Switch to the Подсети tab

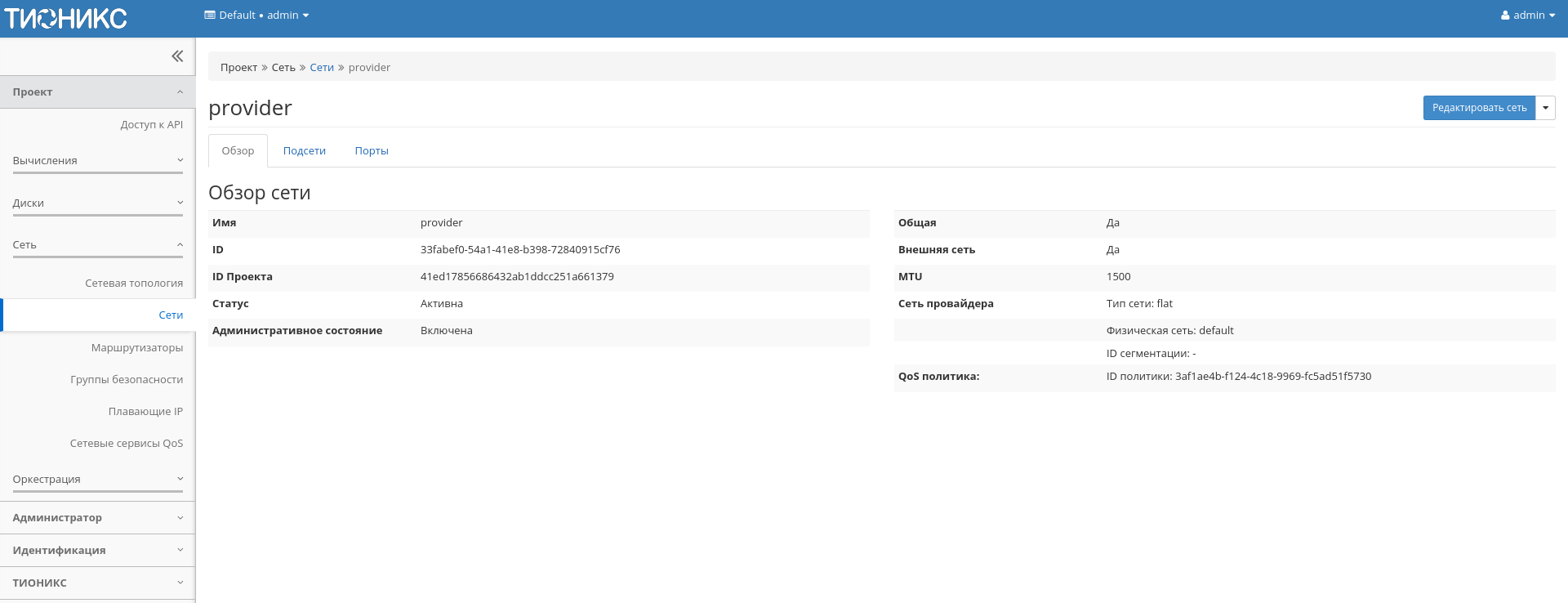pos(304,151)
